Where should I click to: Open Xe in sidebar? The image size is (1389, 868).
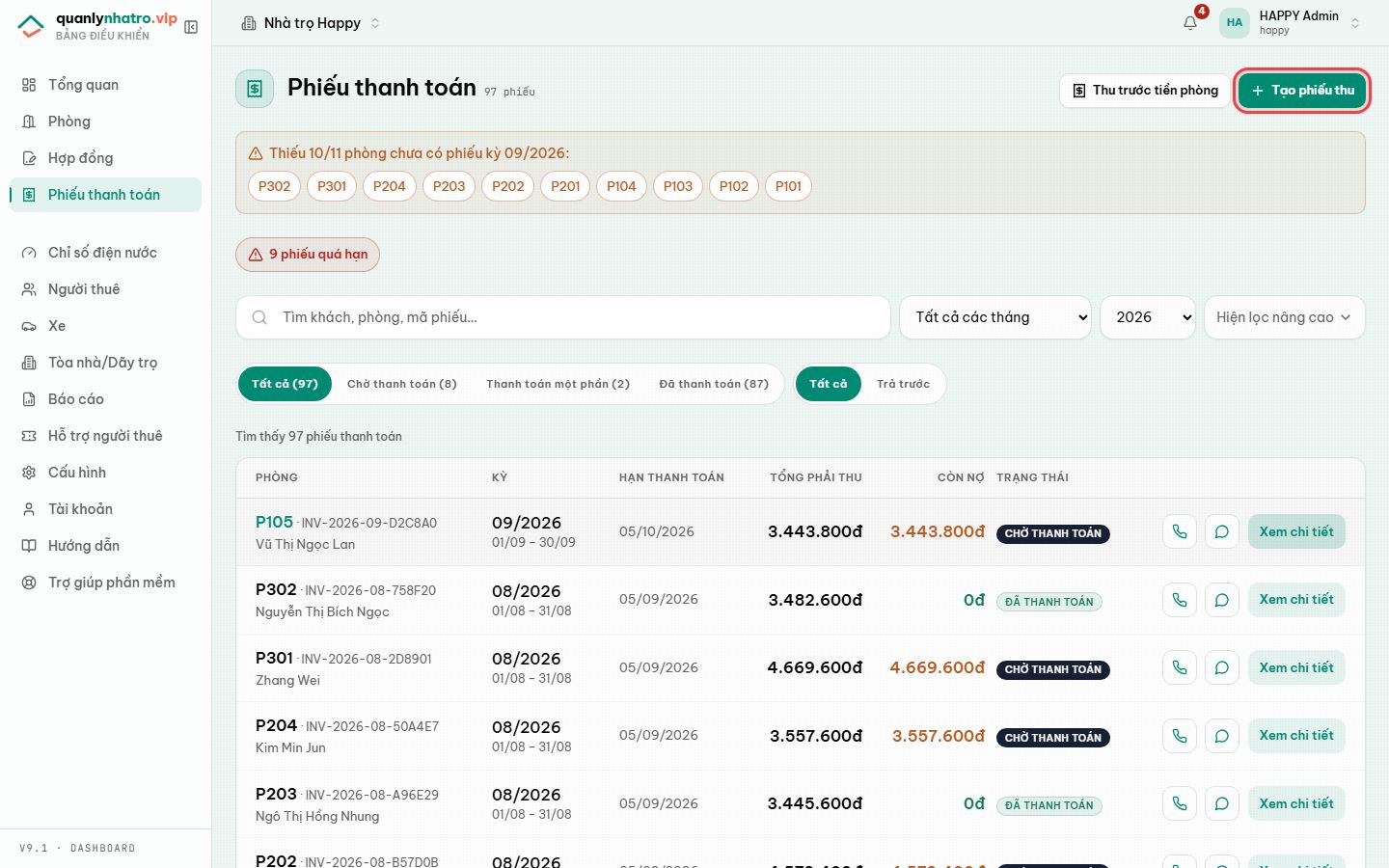[105, 326]
